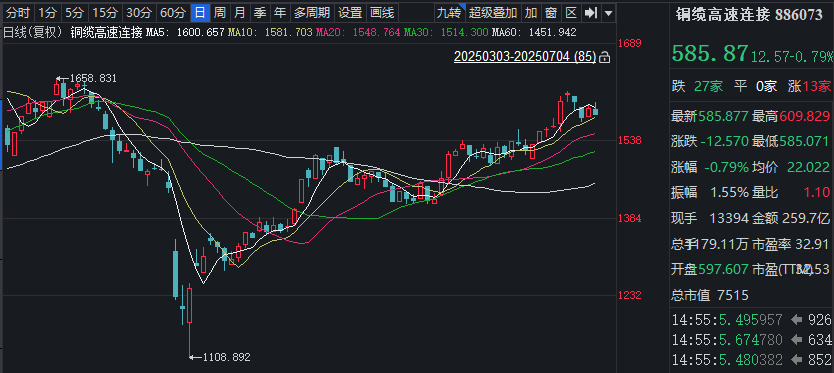Viewport: 834px width, 373px height.
Task: Click the 1232 price axis label
Action: [x=630, y=296]
